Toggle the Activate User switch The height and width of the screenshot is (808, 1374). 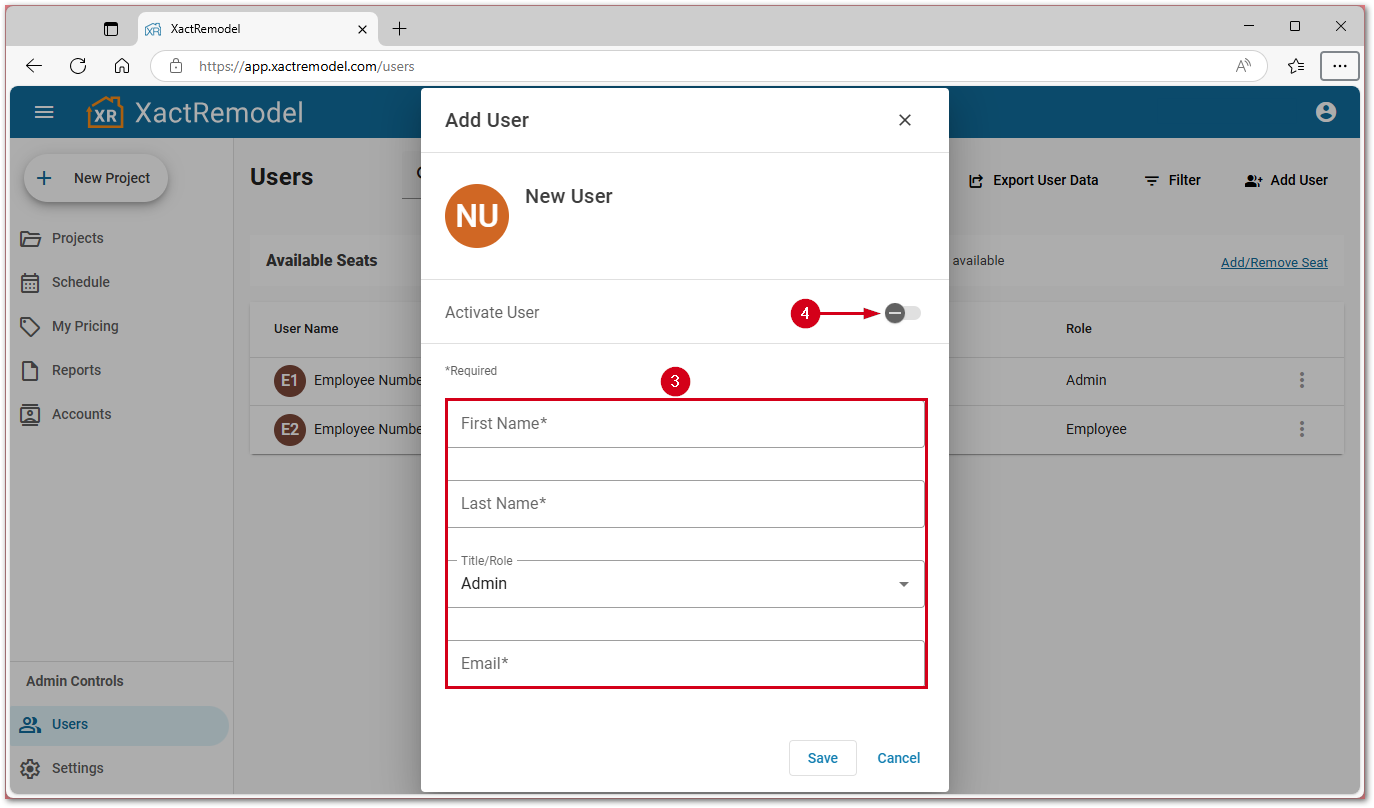point(902,313)
